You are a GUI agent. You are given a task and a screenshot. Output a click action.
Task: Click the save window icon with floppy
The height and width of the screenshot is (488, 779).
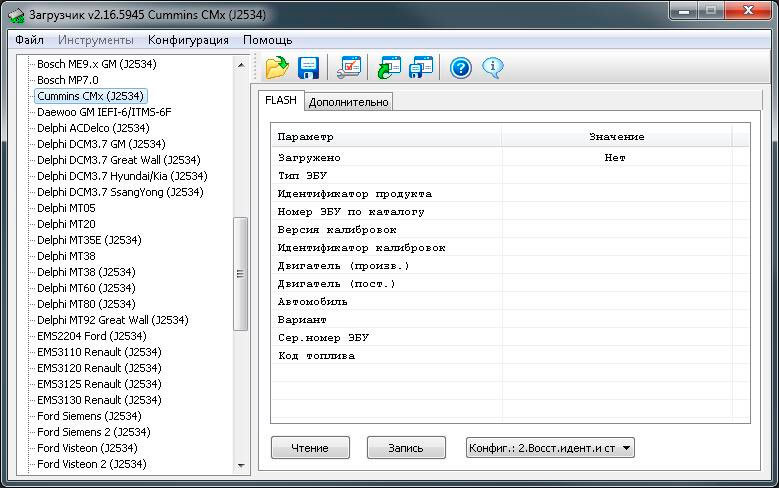pos(421,68)
